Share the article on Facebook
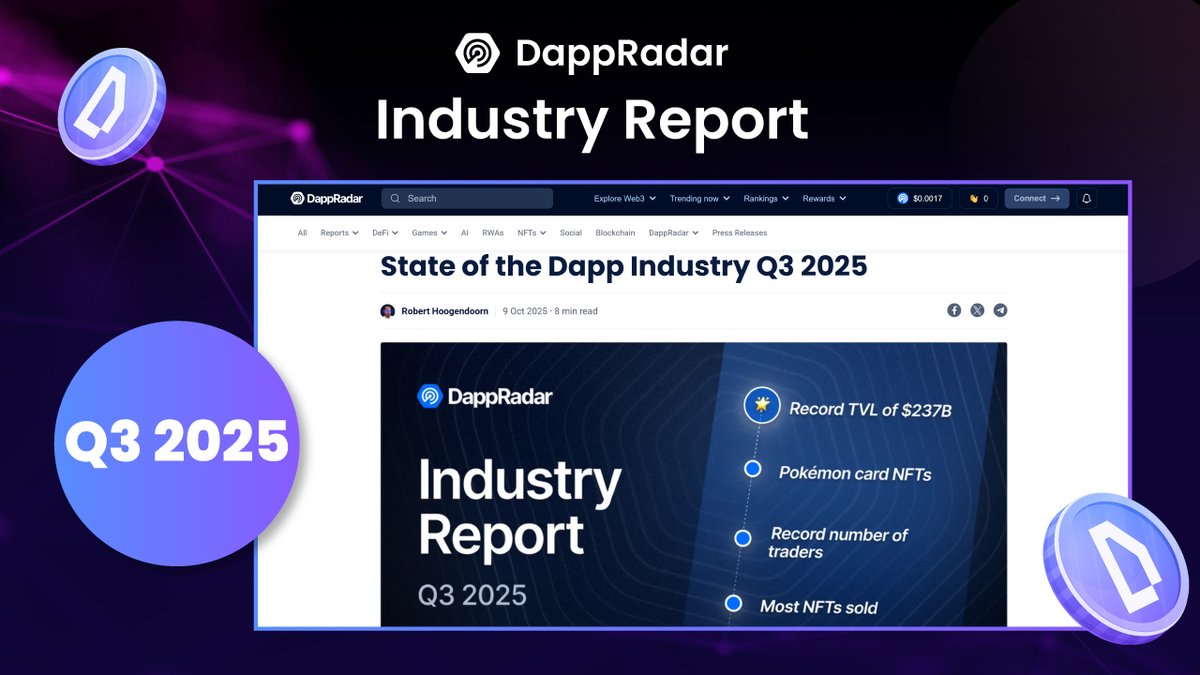The width and height of the screenshot is (1200, 675). 954,310
